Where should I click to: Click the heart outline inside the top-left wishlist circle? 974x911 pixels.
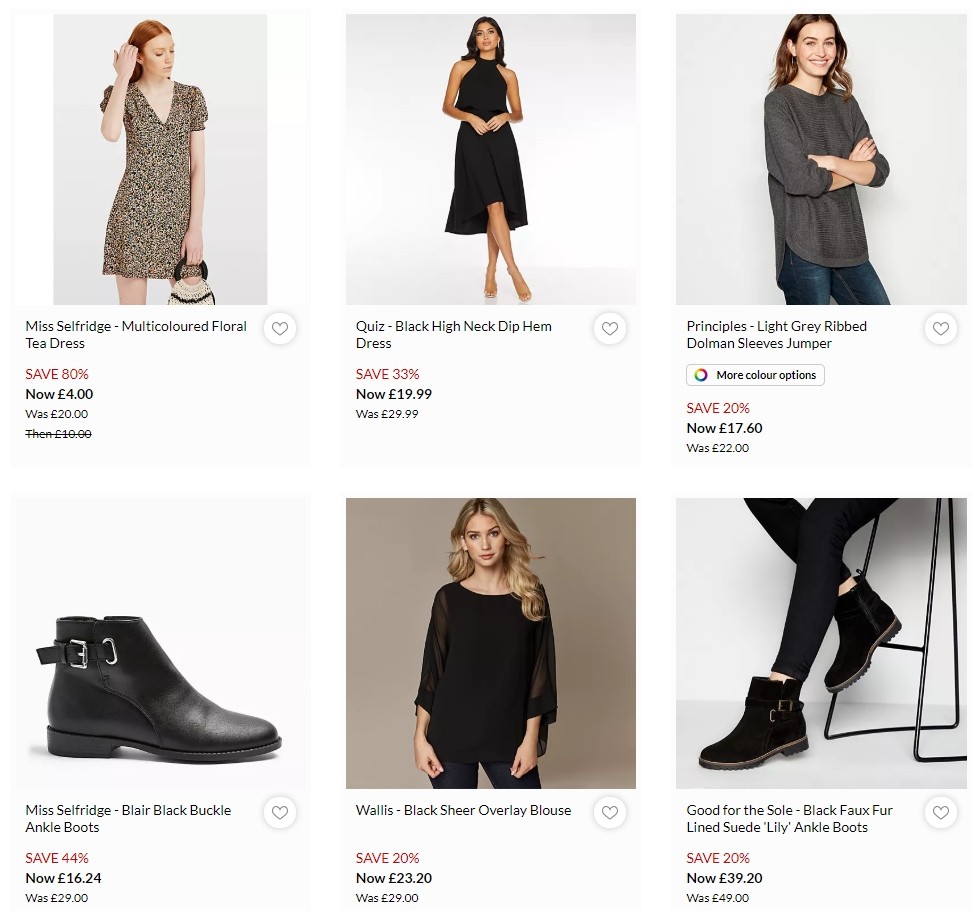coord(280,328)
